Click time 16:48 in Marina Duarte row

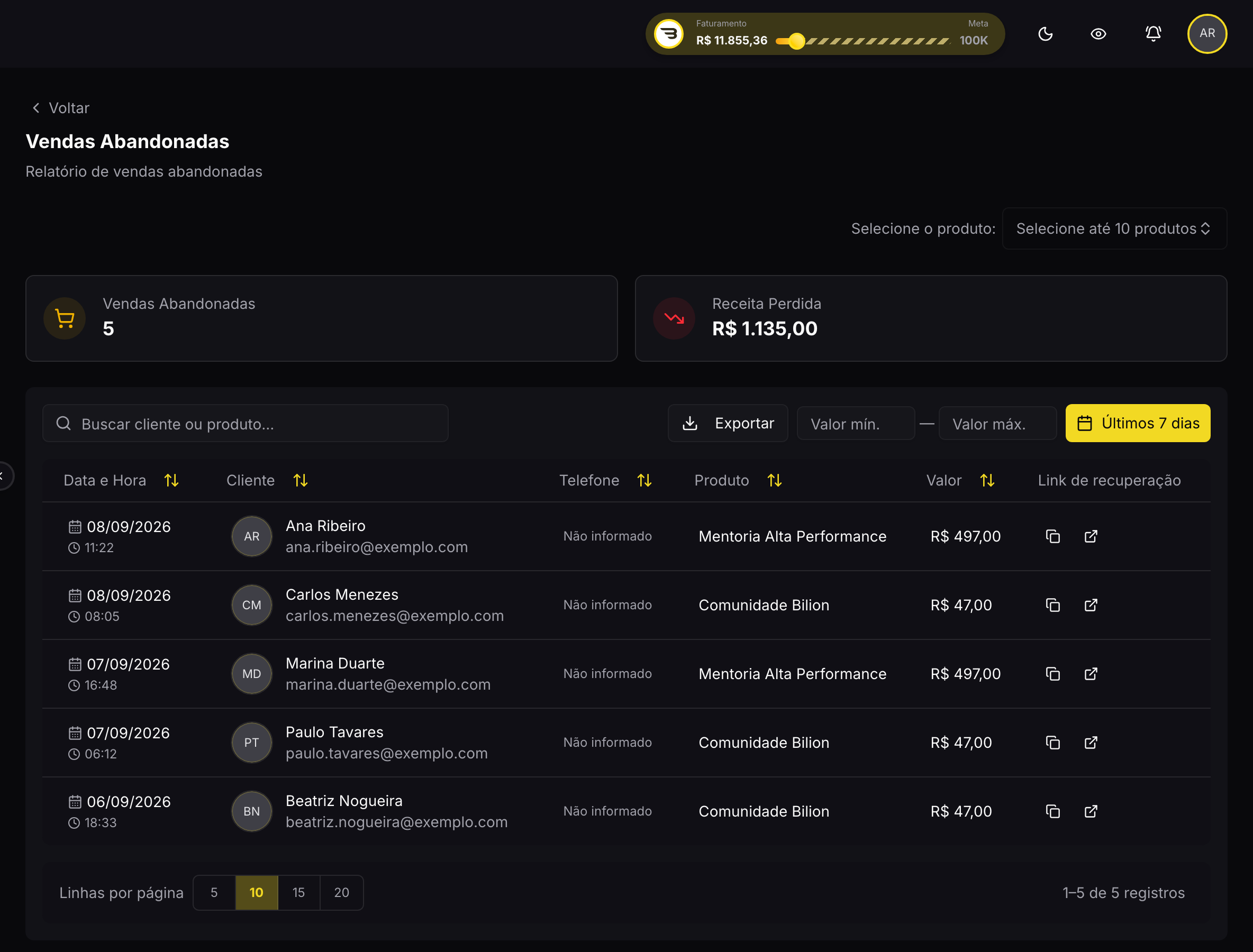coord(101,685)
